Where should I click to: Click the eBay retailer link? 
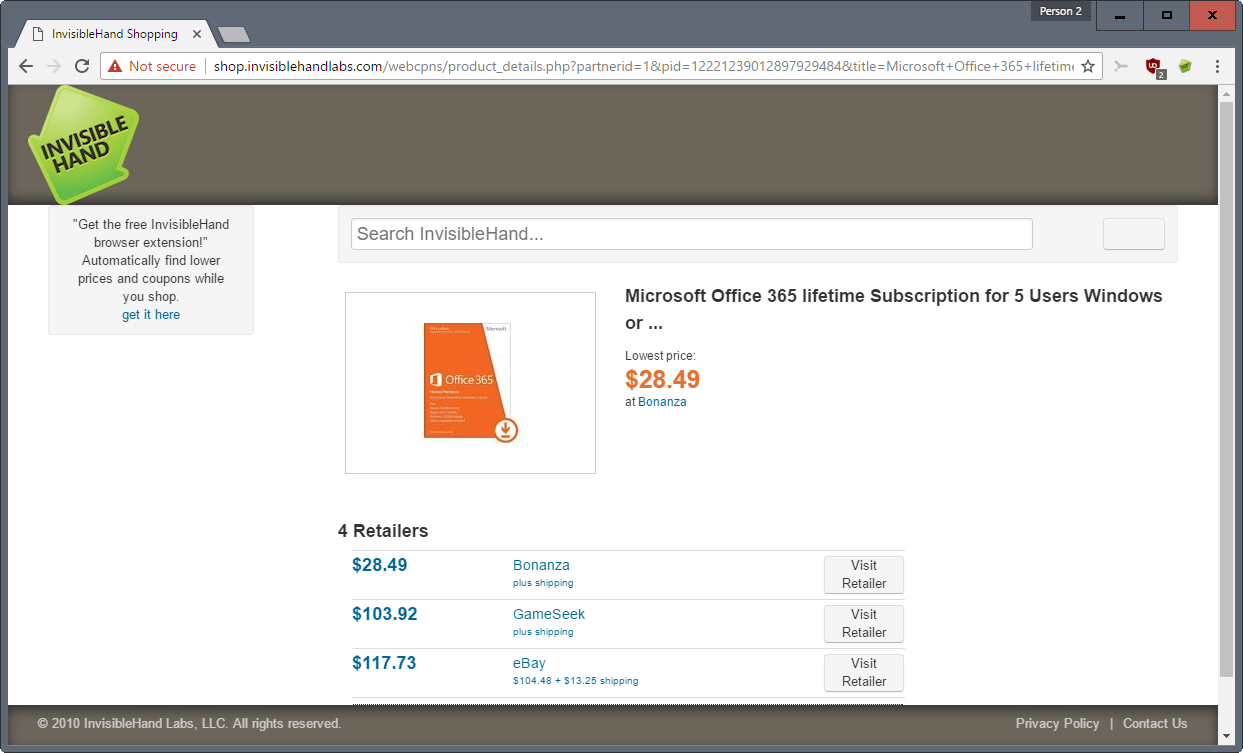pyautogui.click(x=529, y=663)
